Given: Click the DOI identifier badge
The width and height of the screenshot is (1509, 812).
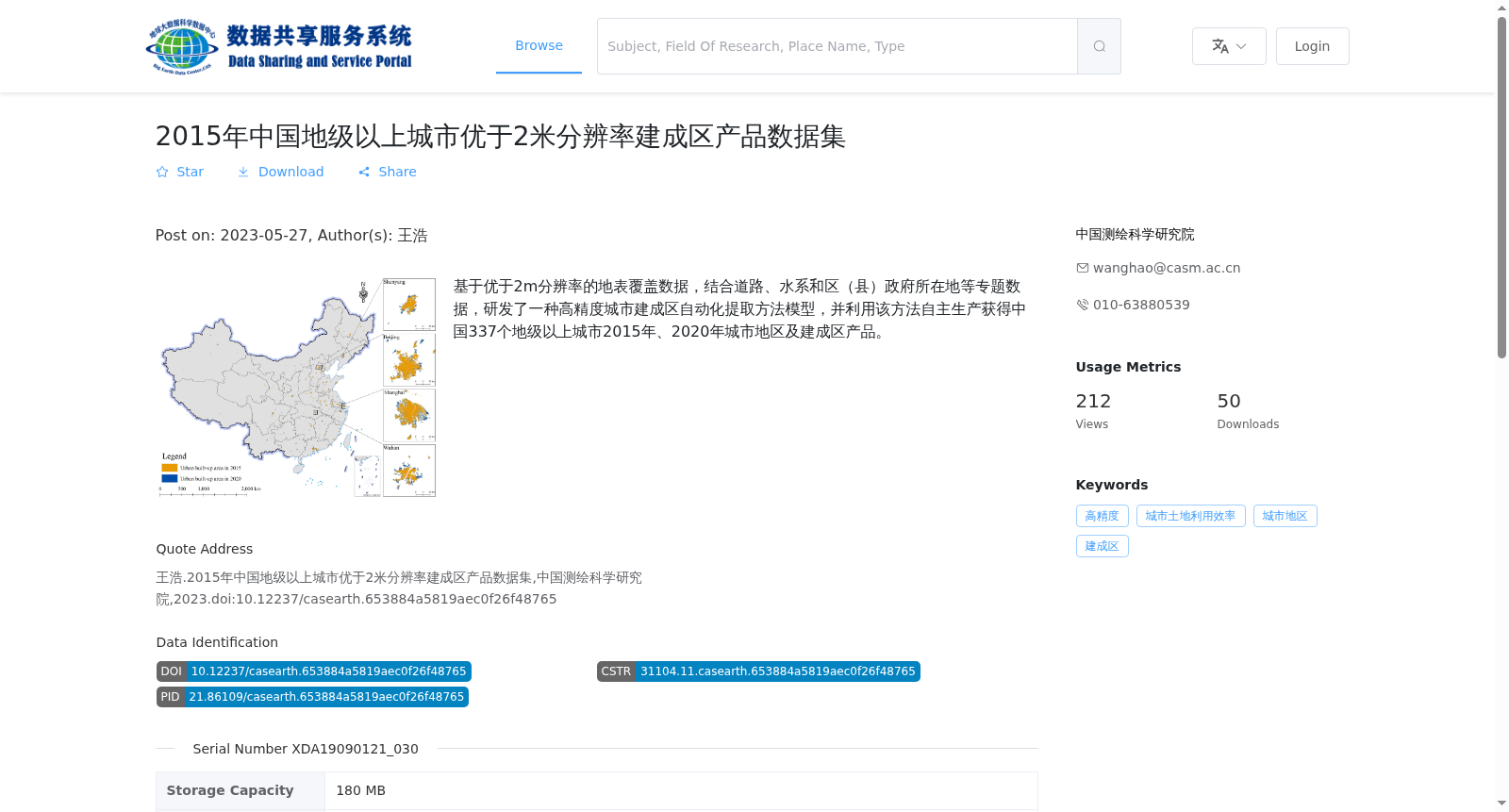Looking at the screenshot, I should pyautogui.click(x=313, y=671).
